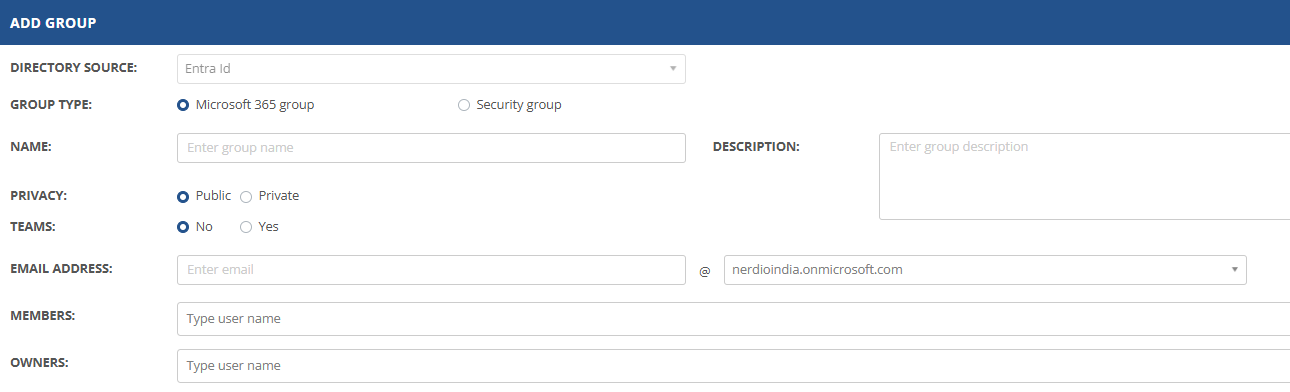Click into the Enter email field

pyautogui.click(x=431, y=270)
